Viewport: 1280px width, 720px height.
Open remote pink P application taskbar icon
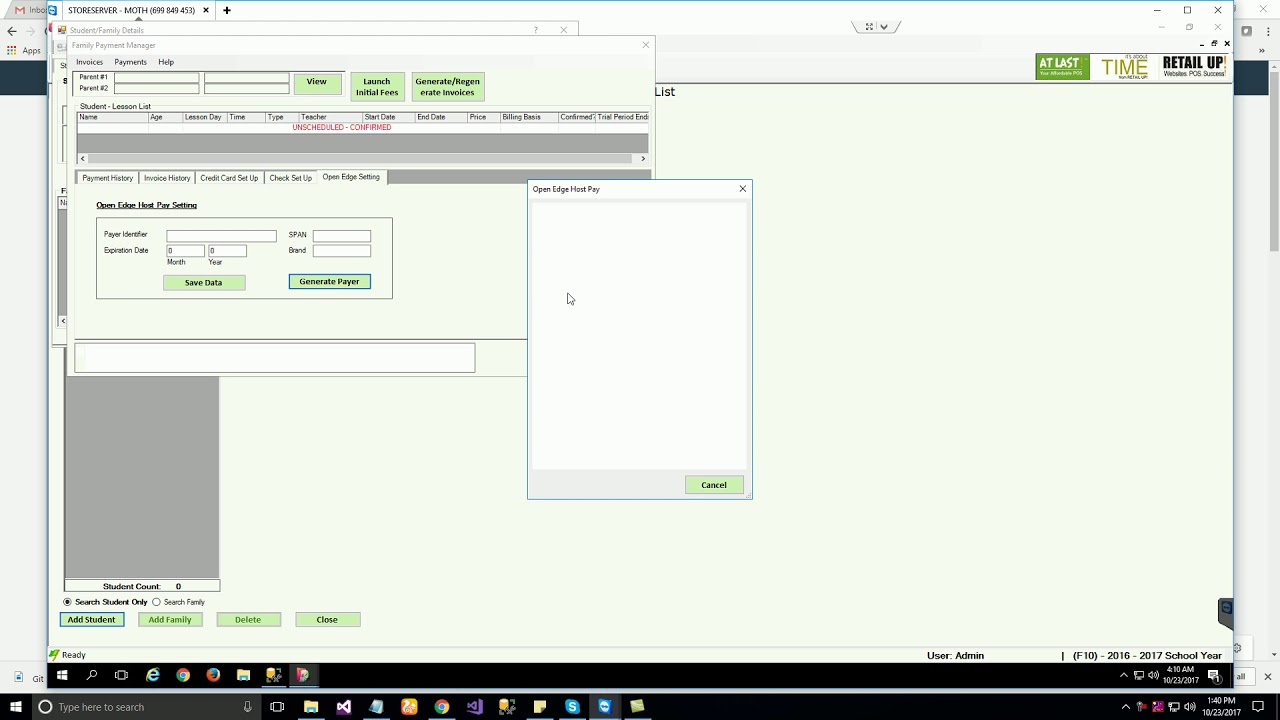(302, 675)
